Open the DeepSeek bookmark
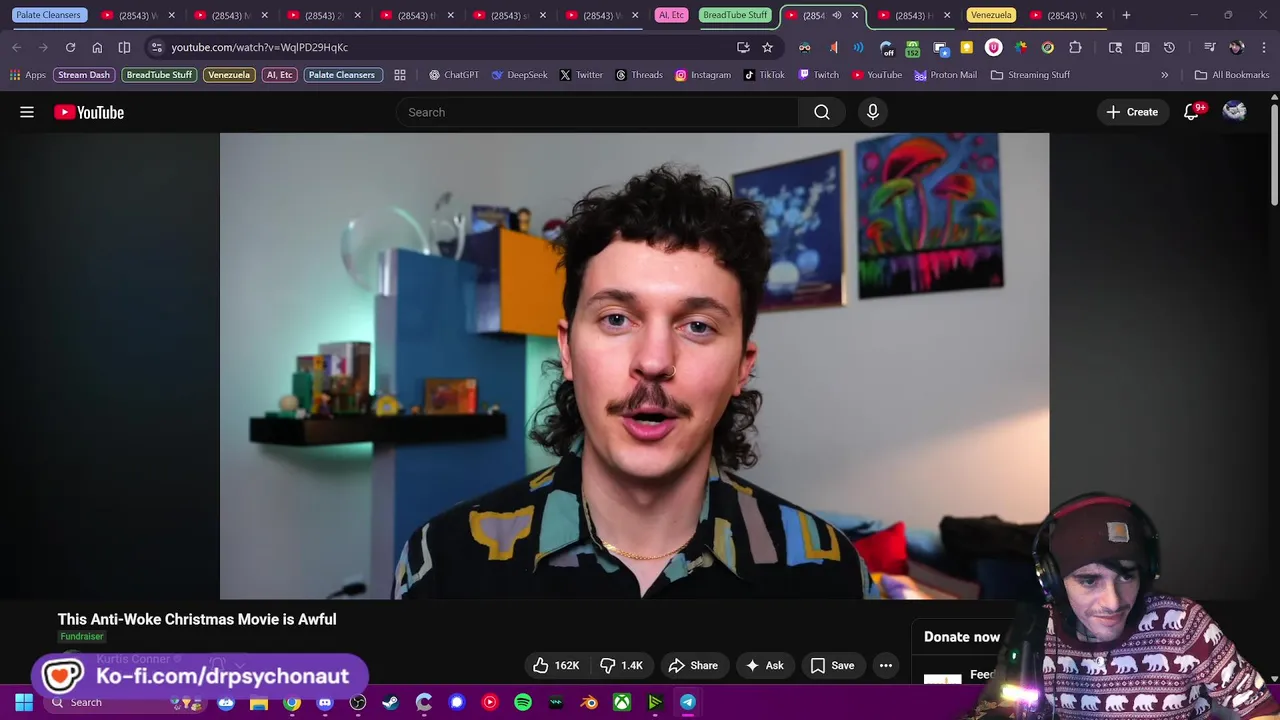1280x720 pixels. click(519, 75)
